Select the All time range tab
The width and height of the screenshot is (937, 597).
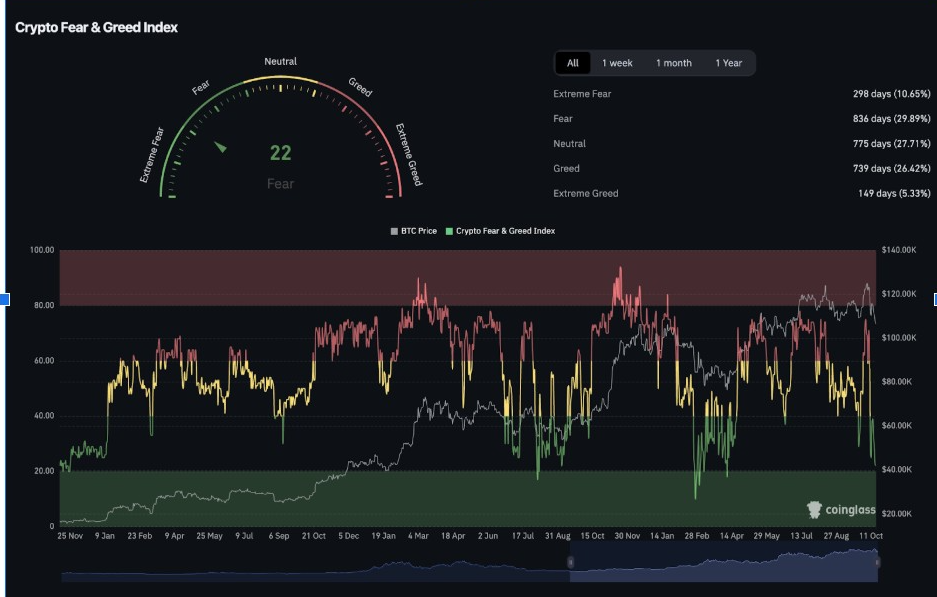click(x=572, y=63)
